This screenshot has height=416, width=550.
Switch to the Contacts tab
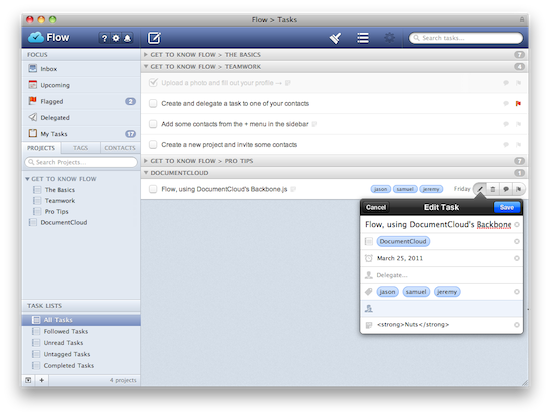[120, 148]
